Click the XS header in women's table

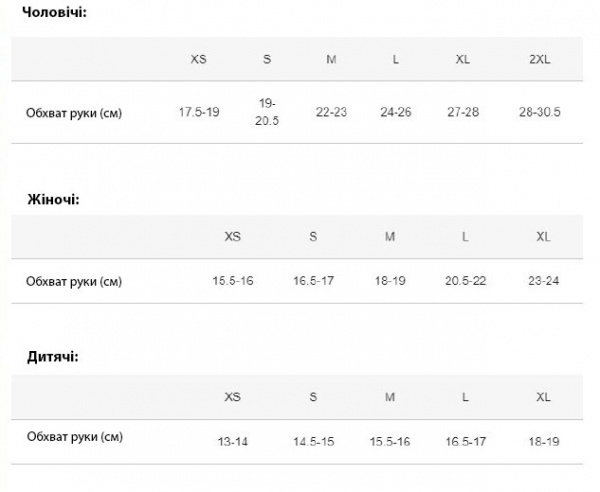tap(233, 237)
